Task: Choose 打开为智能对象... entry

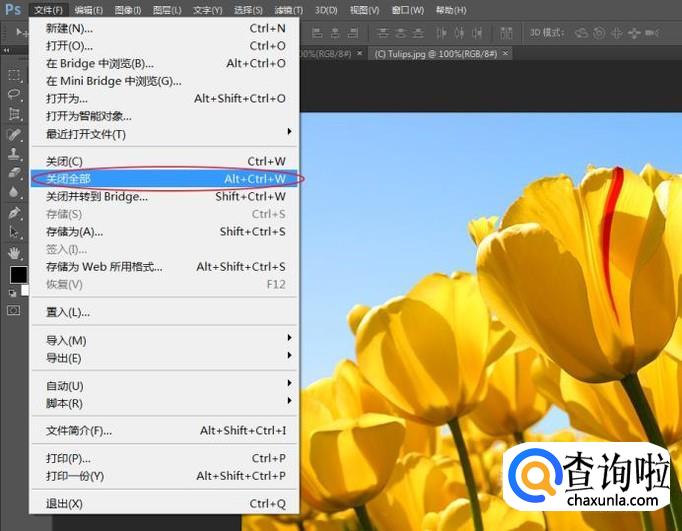Action: (164, 116)
